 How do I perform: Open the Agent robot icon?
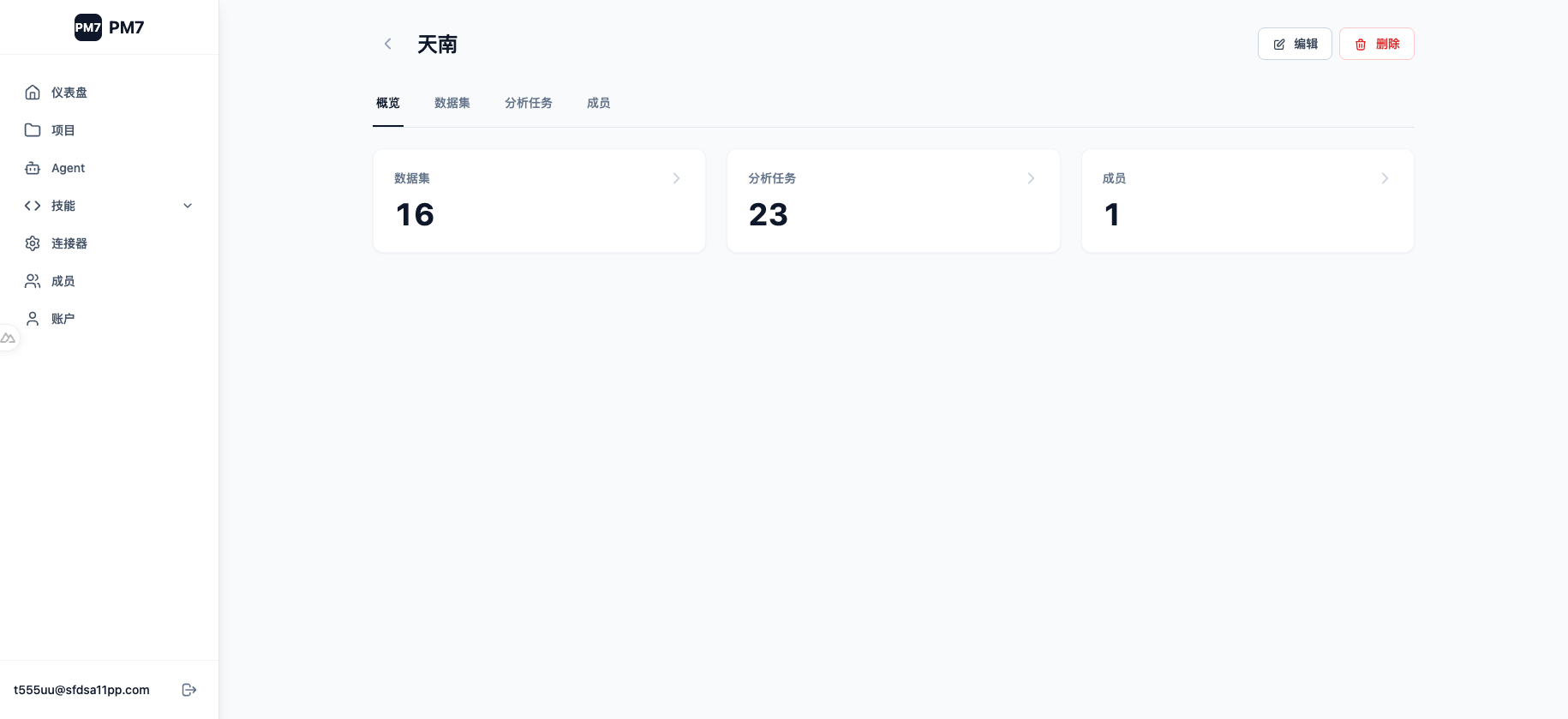pyautogui.click(x=33, y=168)
